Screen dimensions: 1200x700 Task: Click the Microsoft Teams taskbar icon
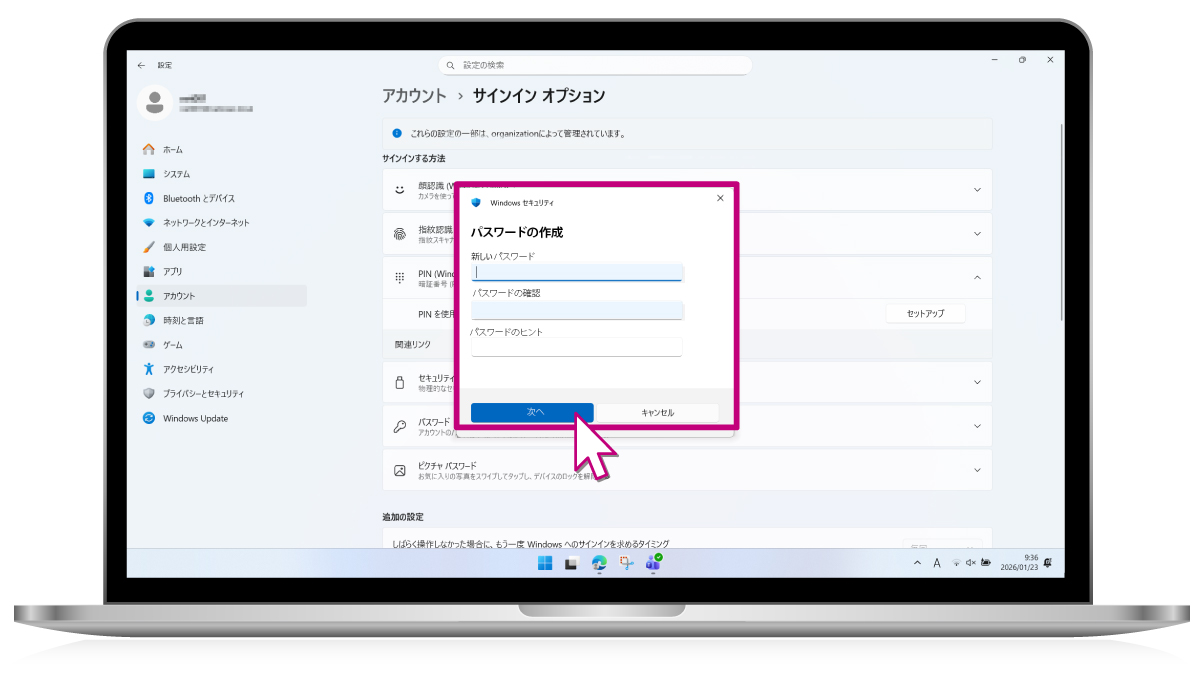653,563
